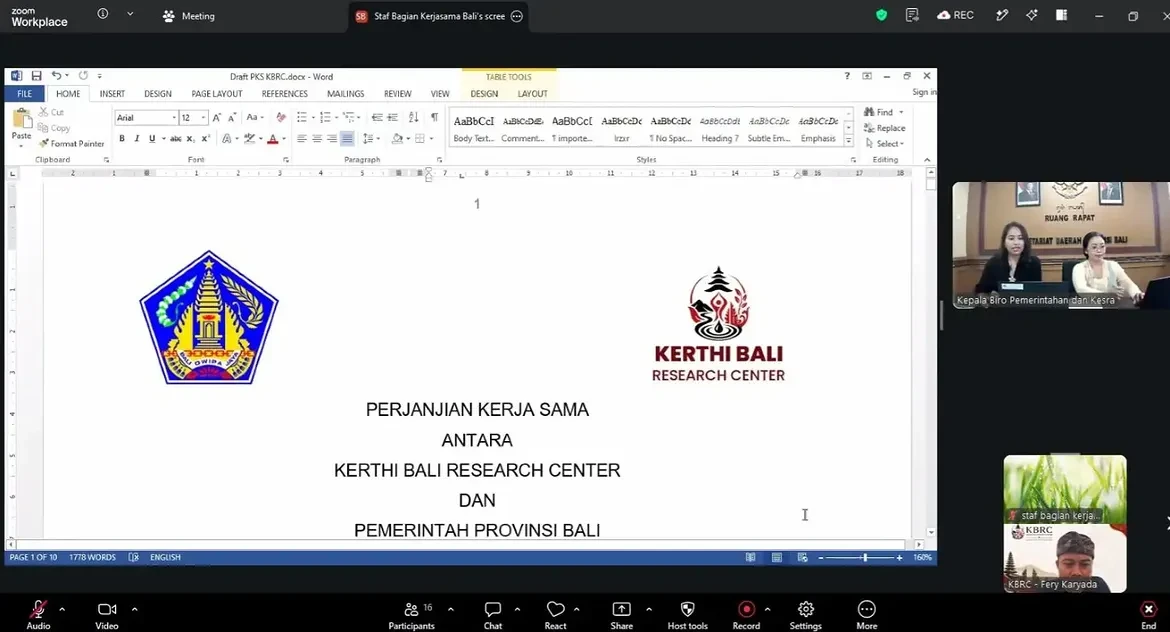Open Zoom Host tools shield
This screenshot has height=632, width=1170.
click(687, 616)
